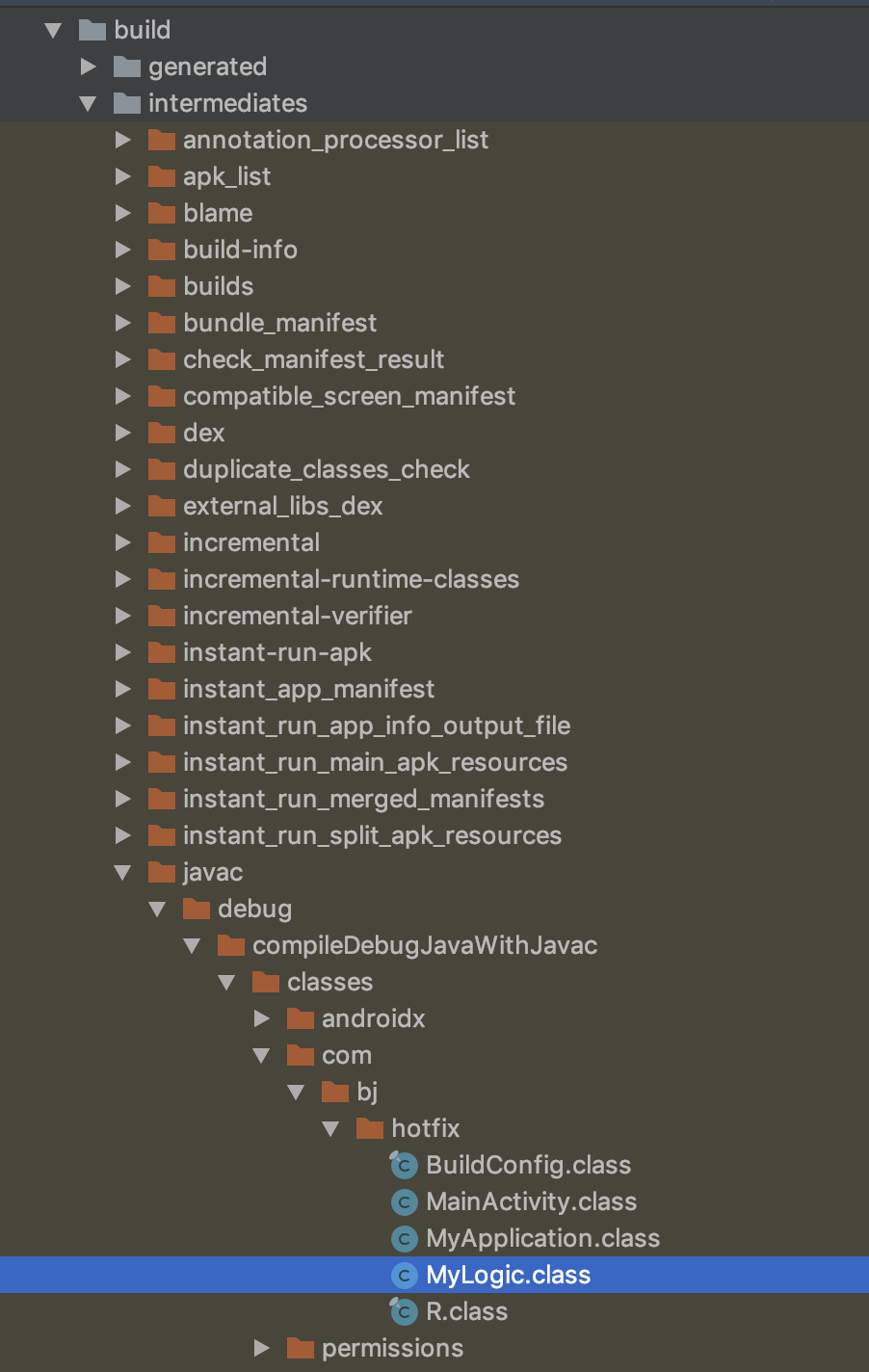Collapse the build folder arrow
The height and width of the screenshot is (1372, 869).
tap(54, 31)
